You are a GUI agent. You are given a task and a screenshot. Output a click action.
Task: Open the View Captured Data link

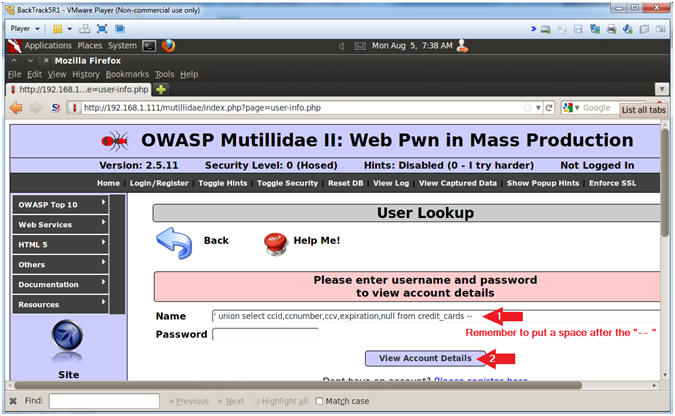click(x=458, y=183)
